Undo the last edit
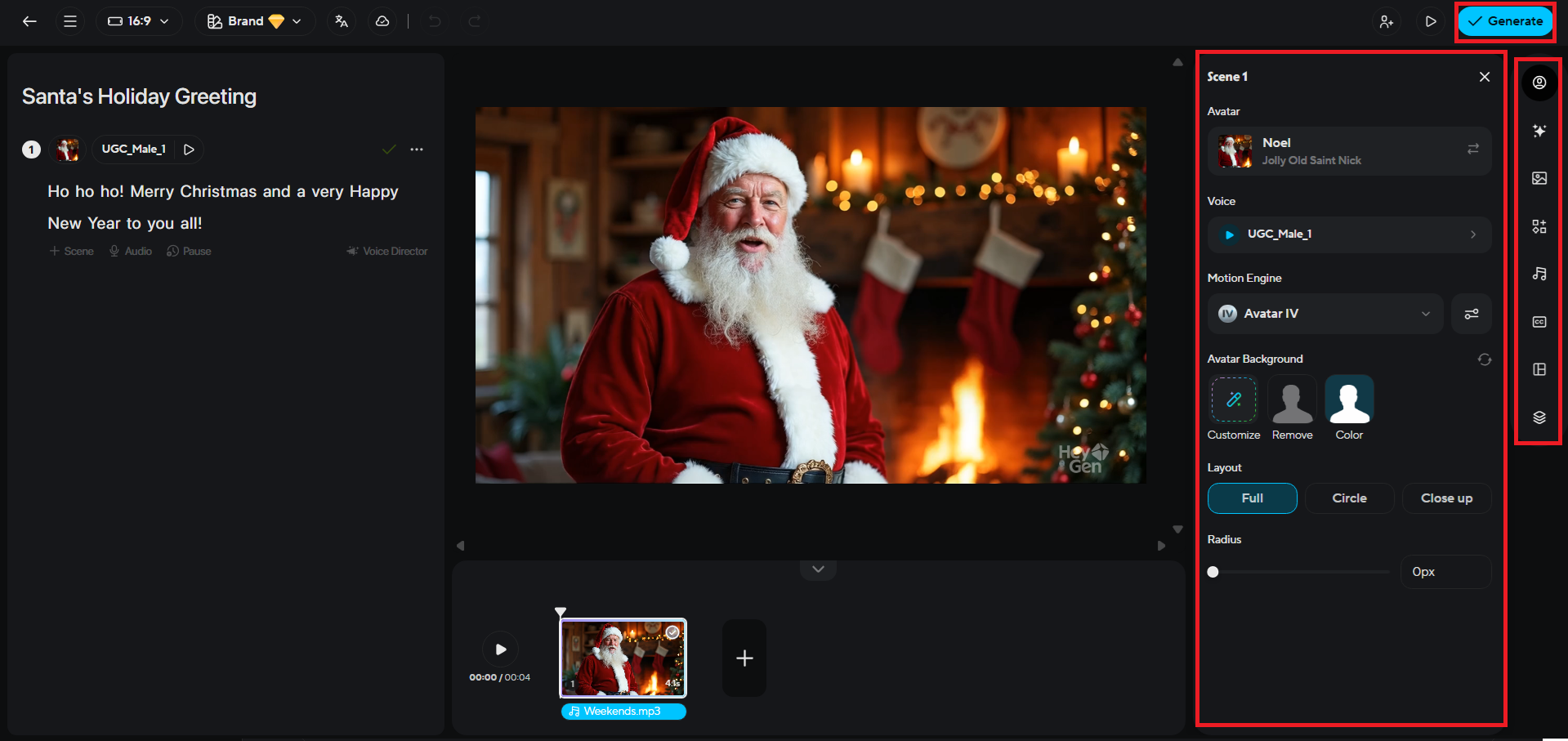The height and width of the screenshot is (741, 1568). 435,21
